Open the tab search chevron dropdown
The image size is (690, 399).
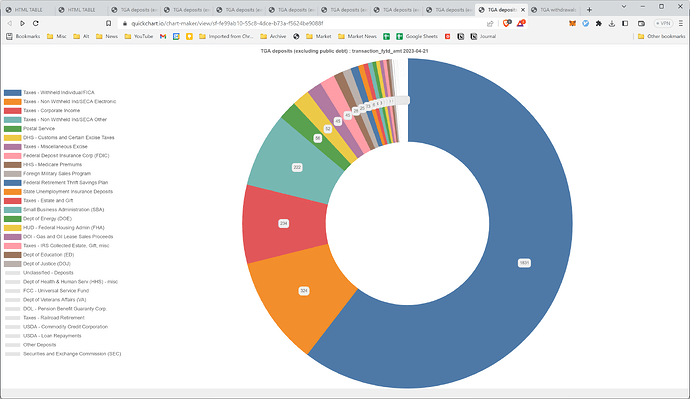click(624, 7)
